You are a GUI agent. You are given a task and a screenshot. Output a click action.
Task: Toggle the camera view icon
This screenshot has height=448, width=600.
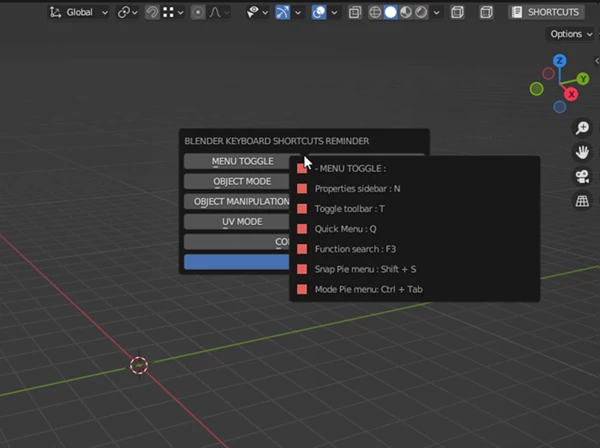[x=582, y=177]
